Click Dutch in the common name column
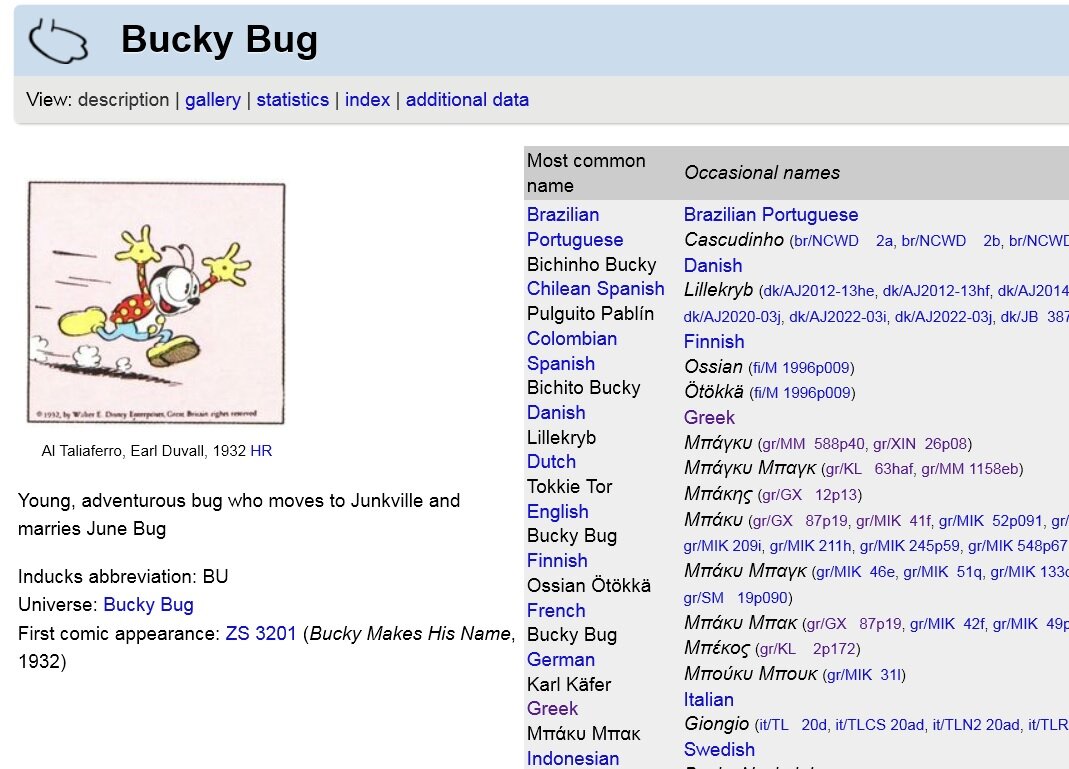This screenshot has width=1069, height=769. coord(551,462)
